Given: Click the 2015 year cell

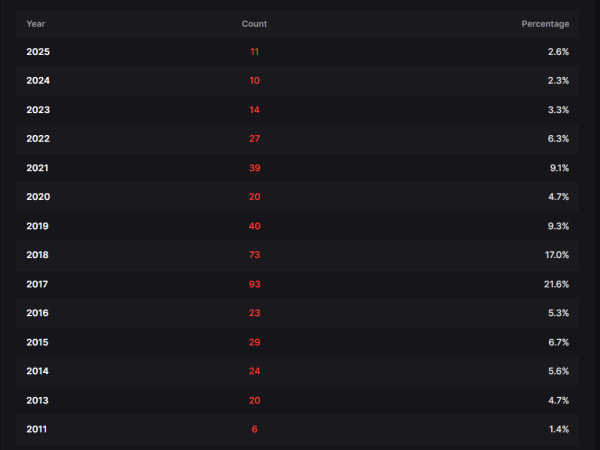Looking at the screenshot, I should (37, 342).
